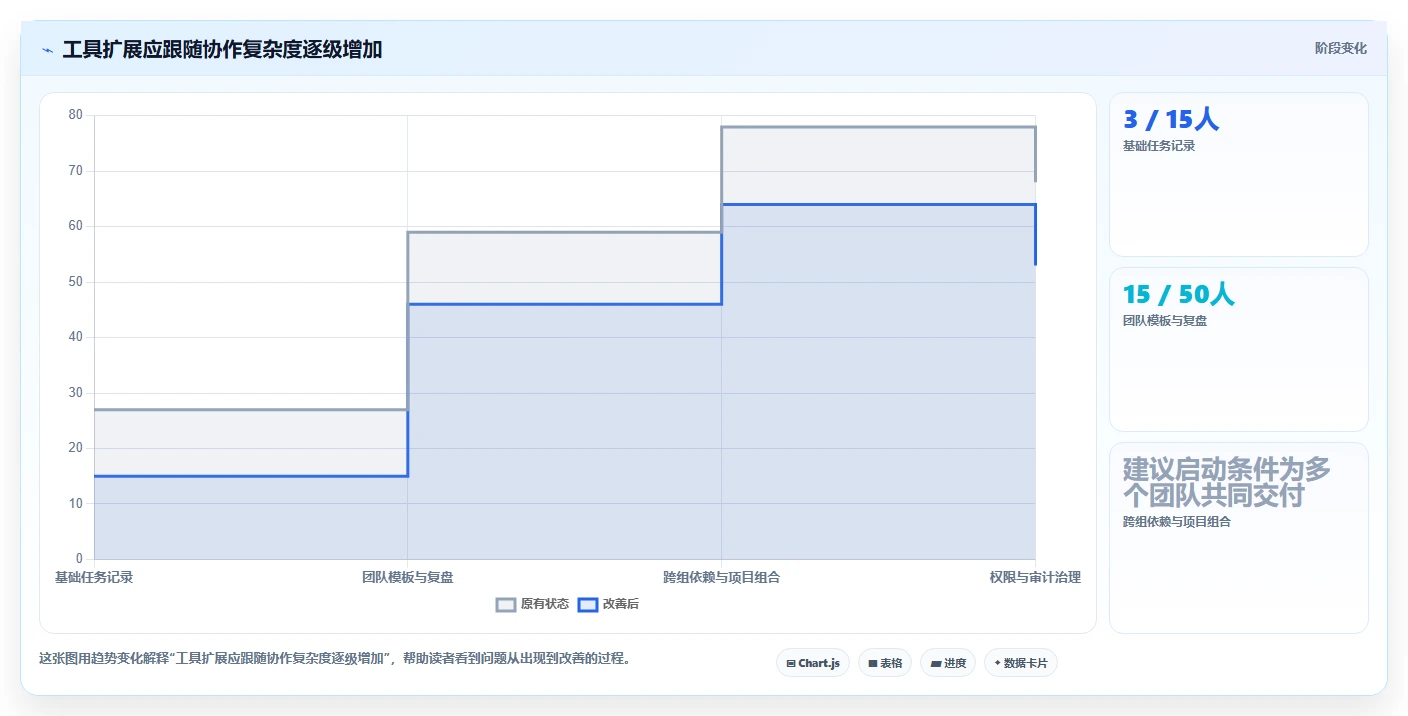Click the x-axis label 团队模板与复盘

(x=408, y=577)
